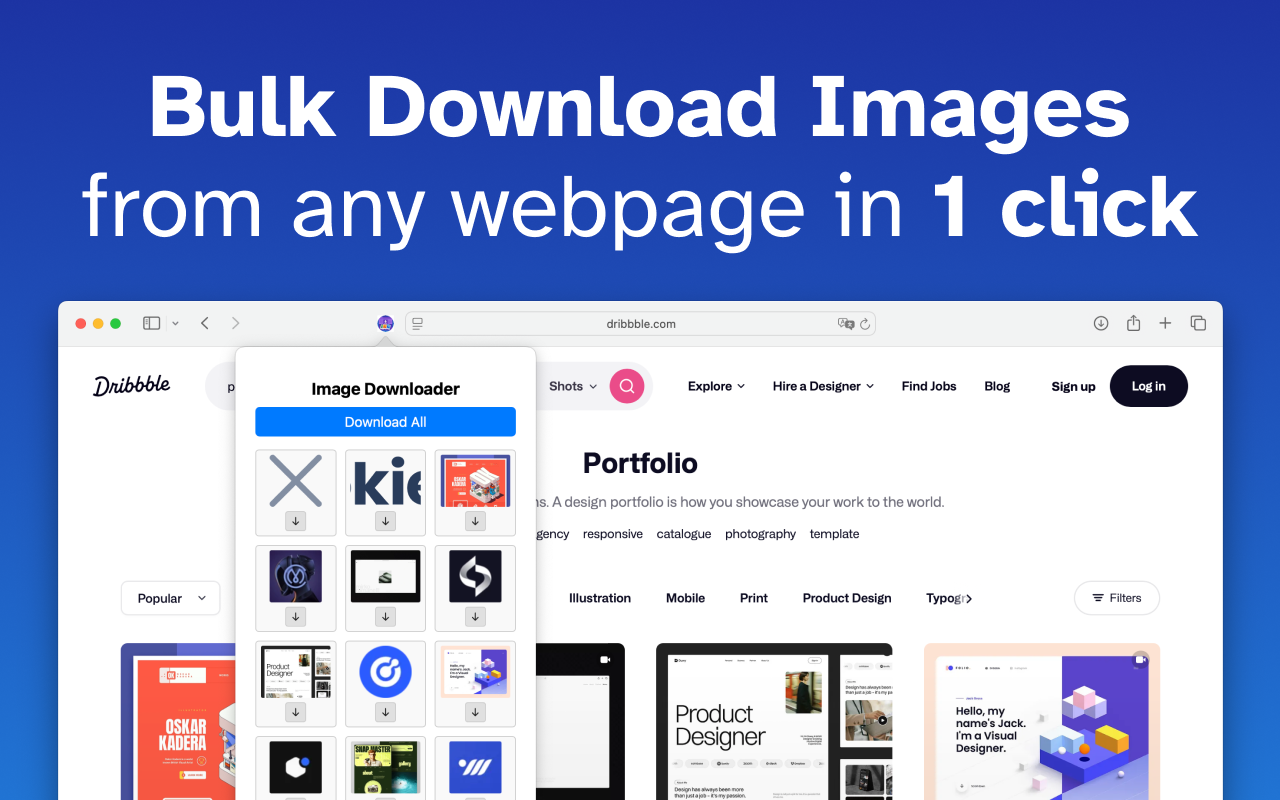Image resolution: width=1280 pixels, height=800 pixels.
Task: Open the sidebar options chevron in Safari
Action: coord(176,323)
